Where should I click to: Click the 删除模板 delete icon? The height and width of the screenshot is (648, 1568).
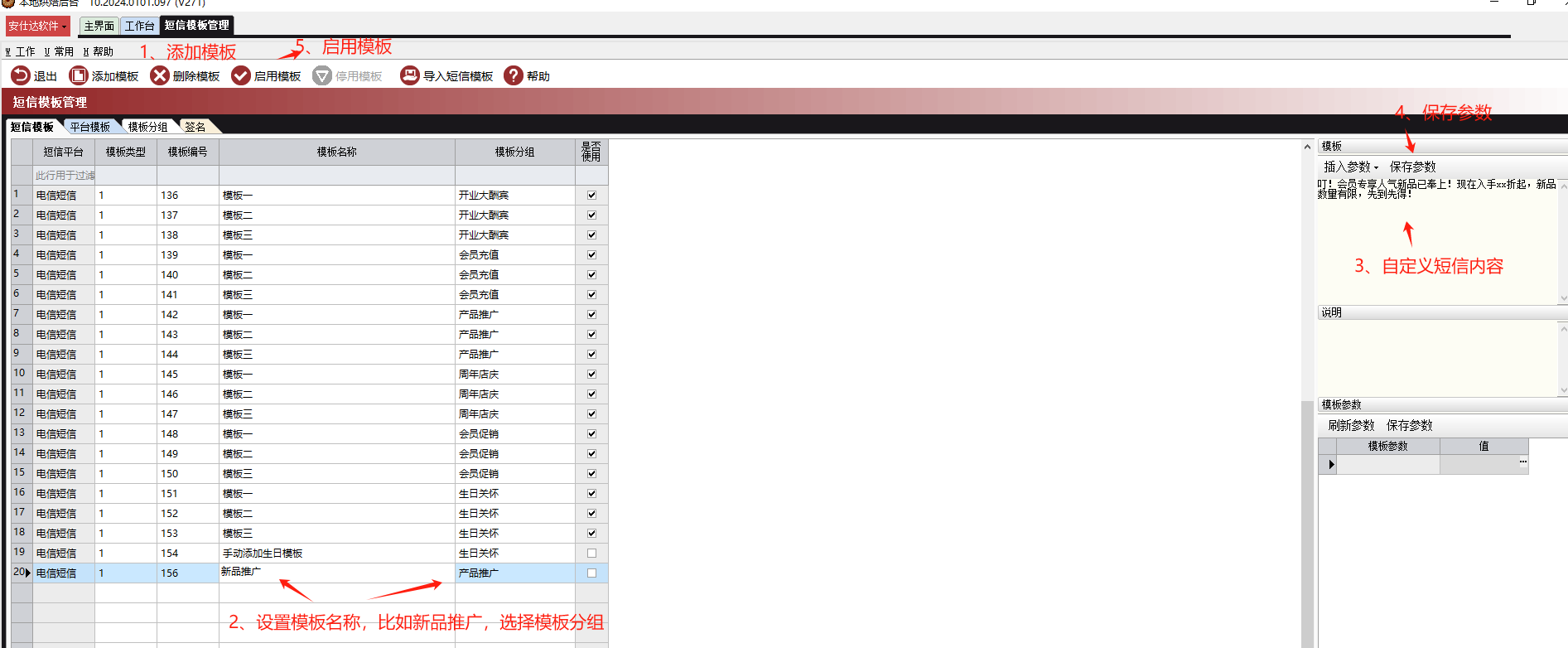(160, 75)
